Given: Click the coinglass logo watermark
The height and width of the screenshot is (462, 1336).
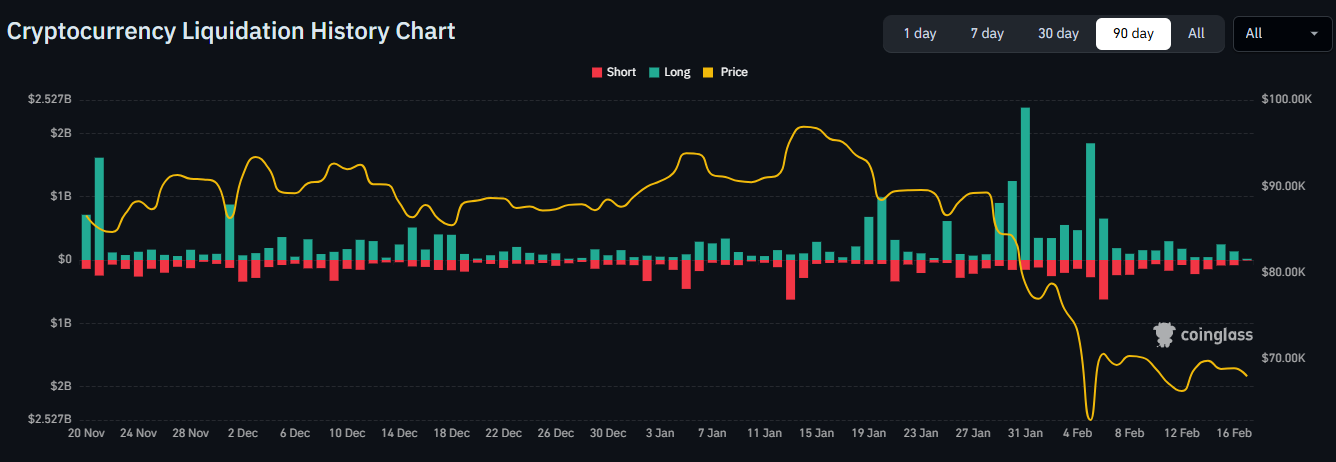Looking at the screenshot, I should (x=1202, y=335).
